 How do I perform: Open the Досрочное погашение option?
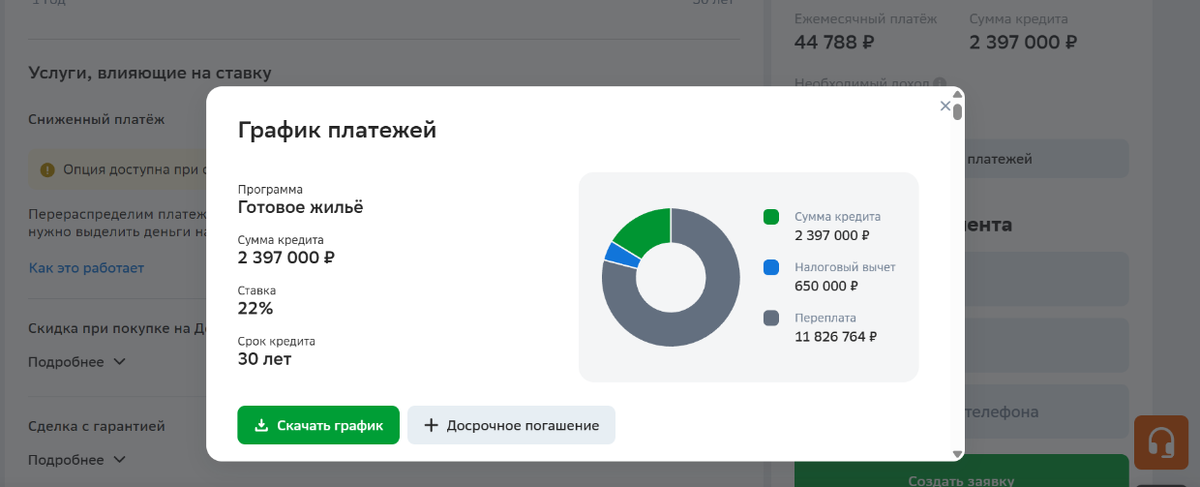511,425
